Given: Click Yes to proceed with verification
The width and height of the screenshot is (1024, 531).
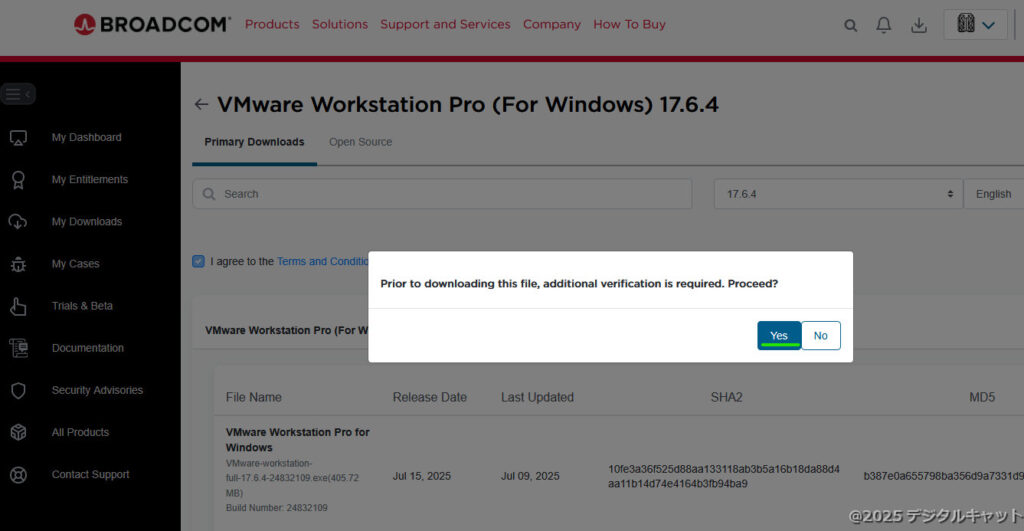Looking at the screenshot, I should tap(778, 336).
